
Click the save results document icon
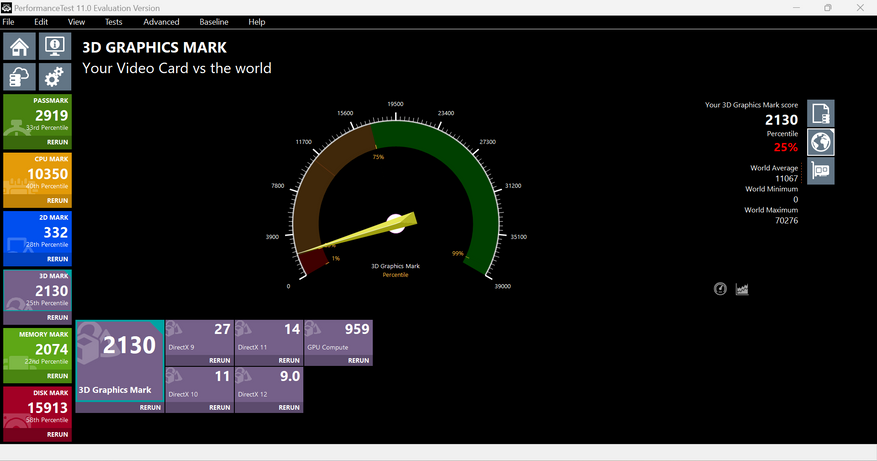point(821,113)
